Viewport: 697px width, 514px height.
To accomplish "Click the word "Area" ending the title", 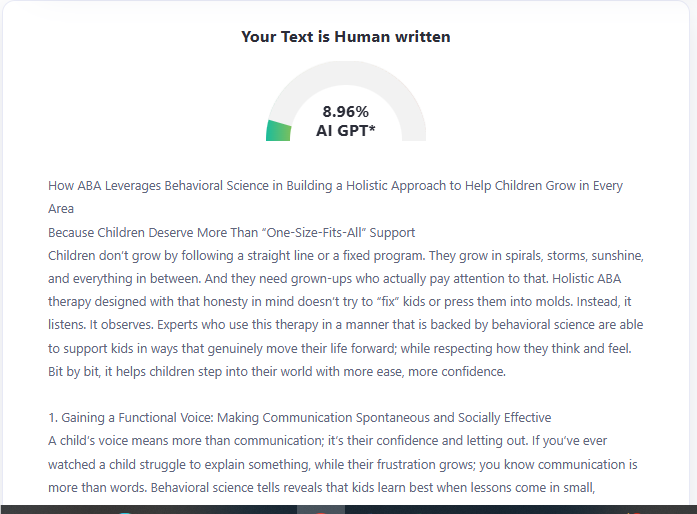I will pos(61,209).
